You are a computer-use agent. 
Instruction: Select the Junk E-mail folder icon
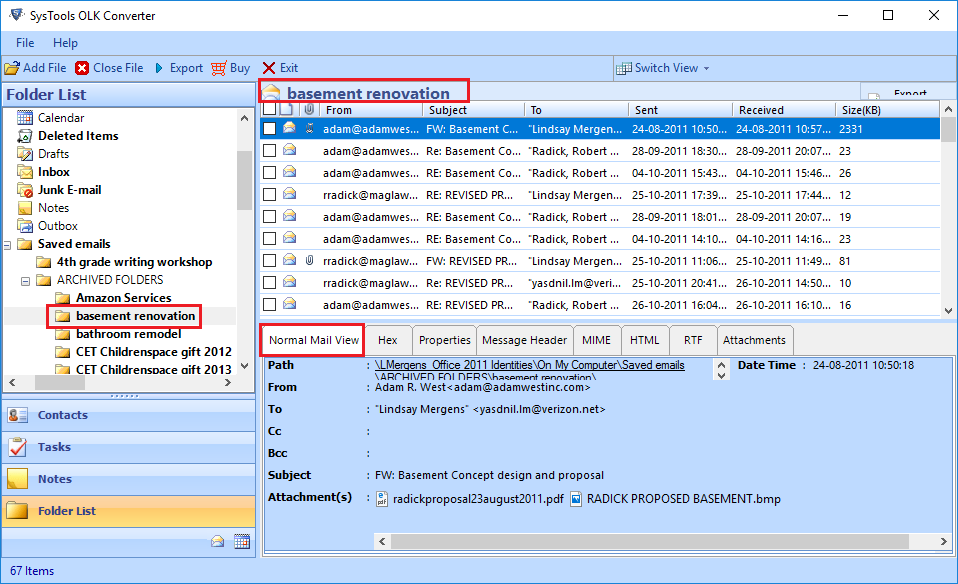(x=25, y=190)
